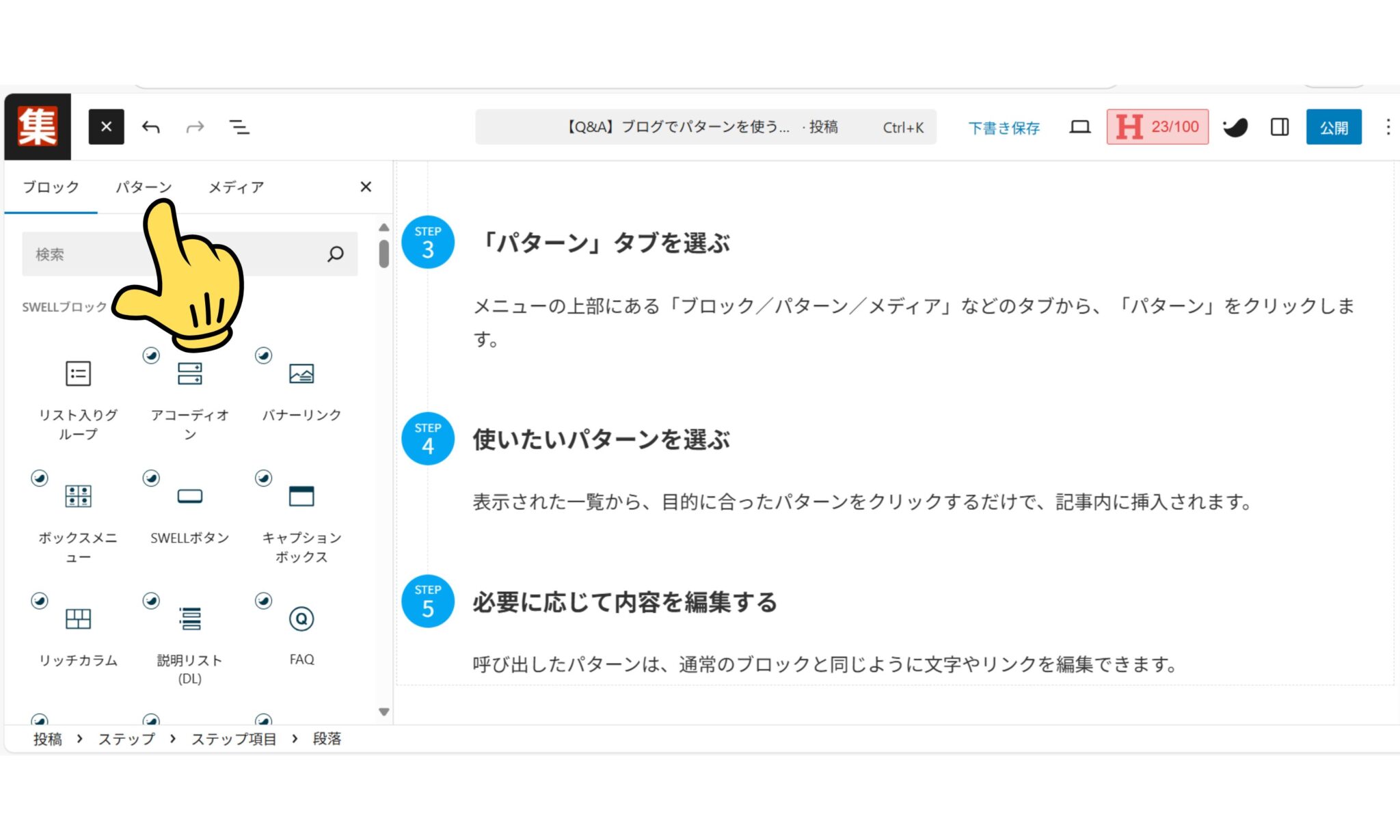The width and height of the screenshot is (1400, 840).
Task: Click the red 集 site logo
Action: pyautogui.click(x=38, y=127)
